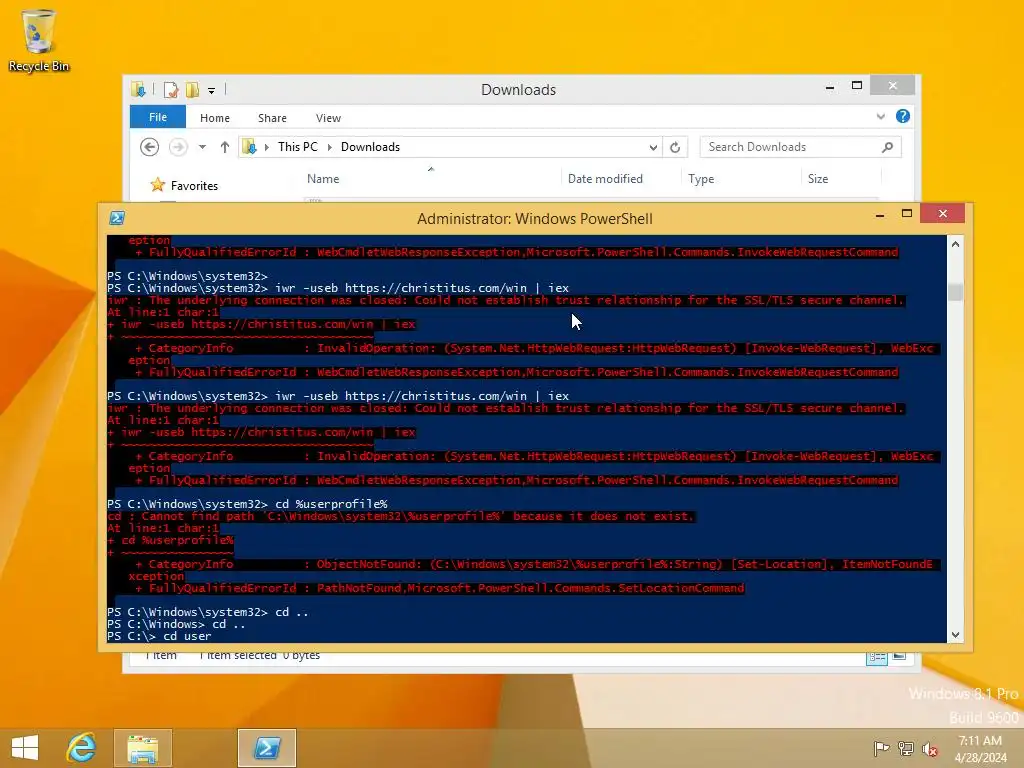
Task: Open the muted volume tray icon
Action: 930,749
